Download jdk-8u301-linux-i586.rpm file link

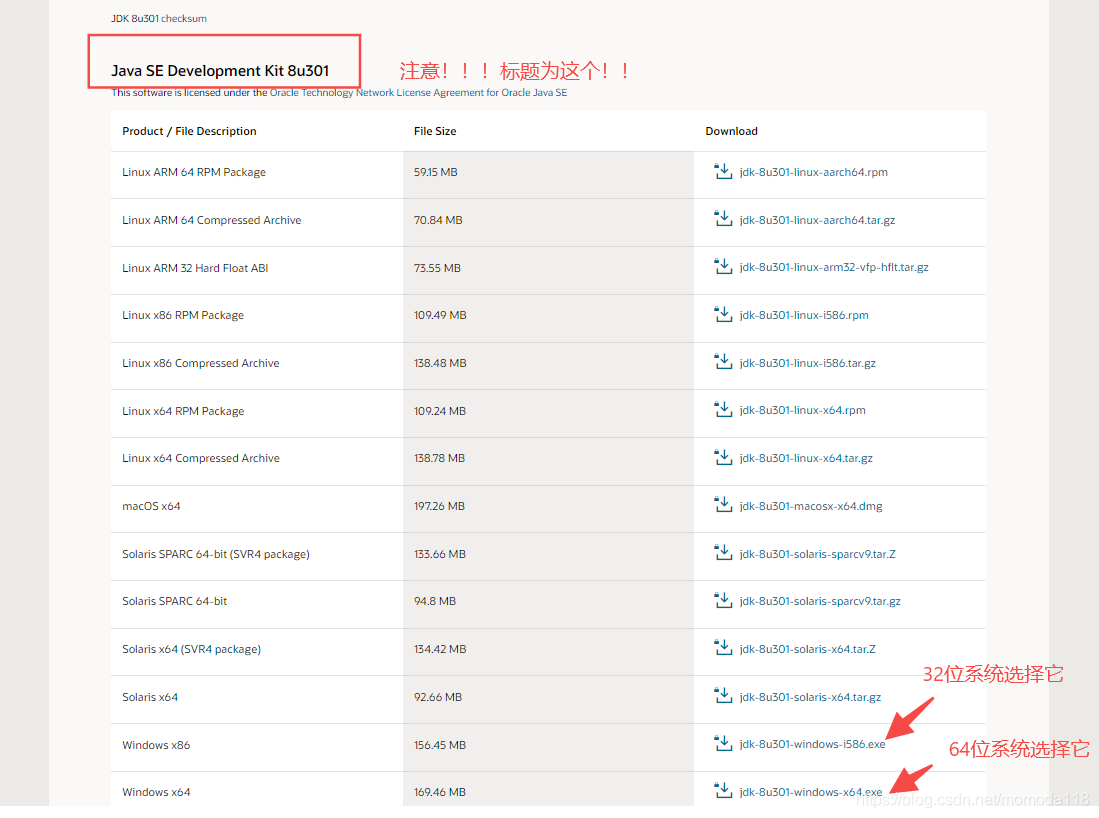click(x=803, y=315)
